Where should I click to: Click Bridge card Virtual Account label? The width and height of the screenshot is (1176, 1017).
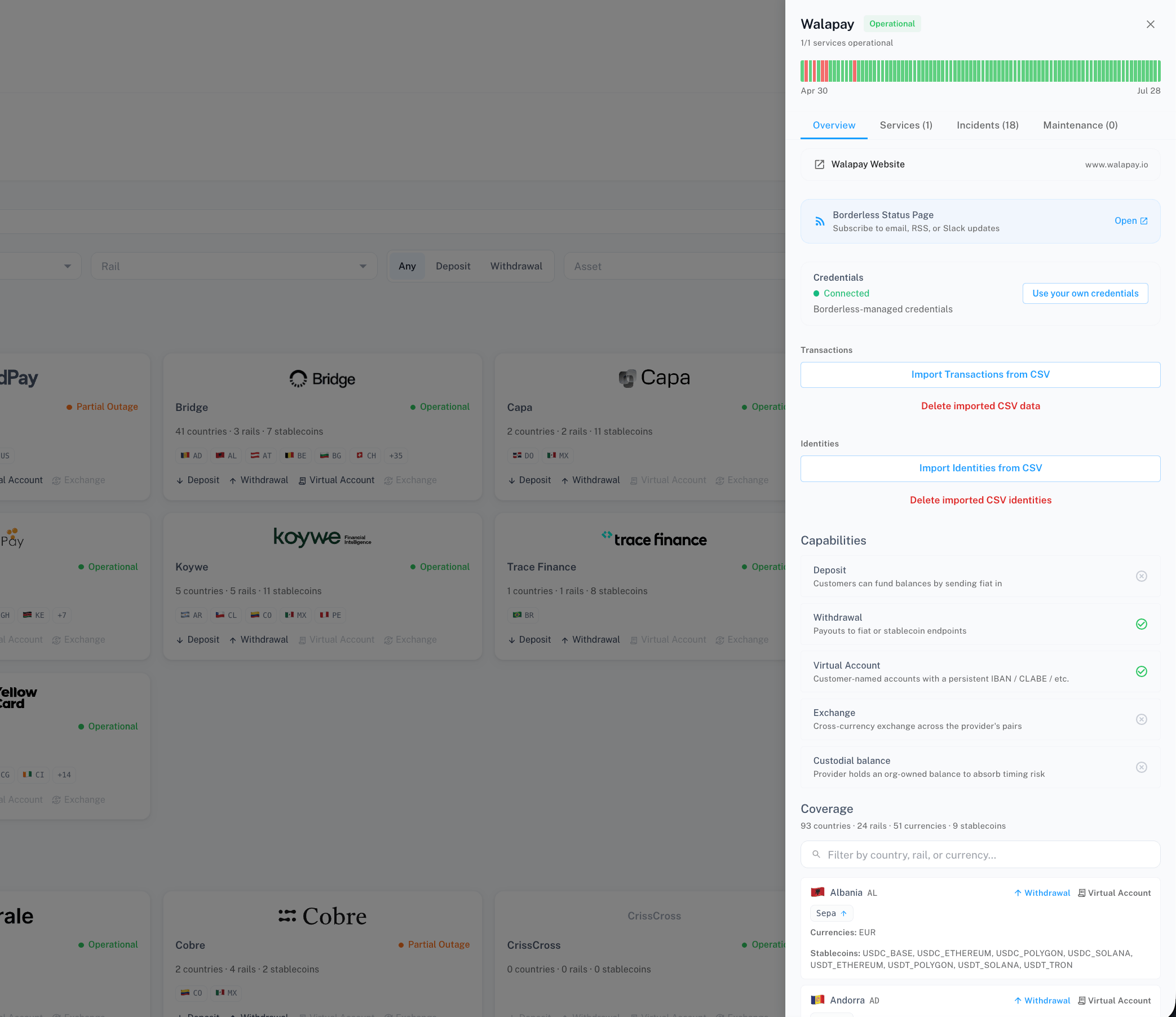[337, 480]
